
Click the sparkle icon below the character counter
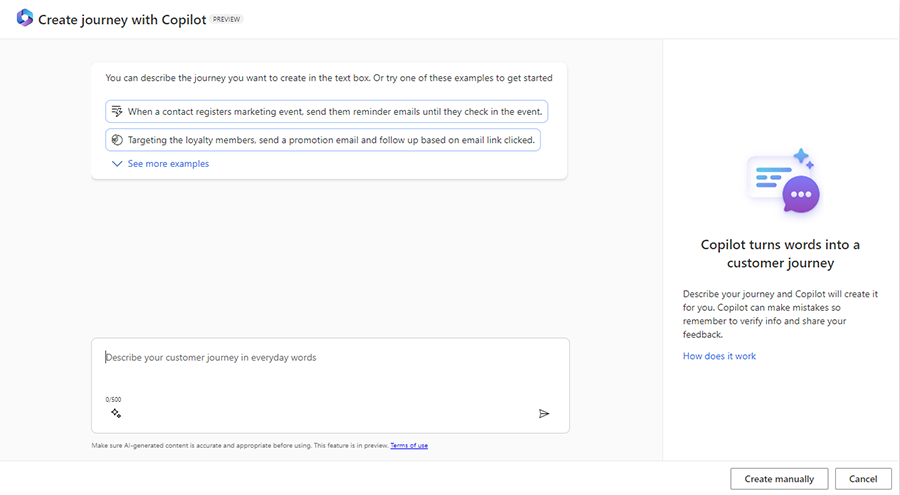click(116, 413)
